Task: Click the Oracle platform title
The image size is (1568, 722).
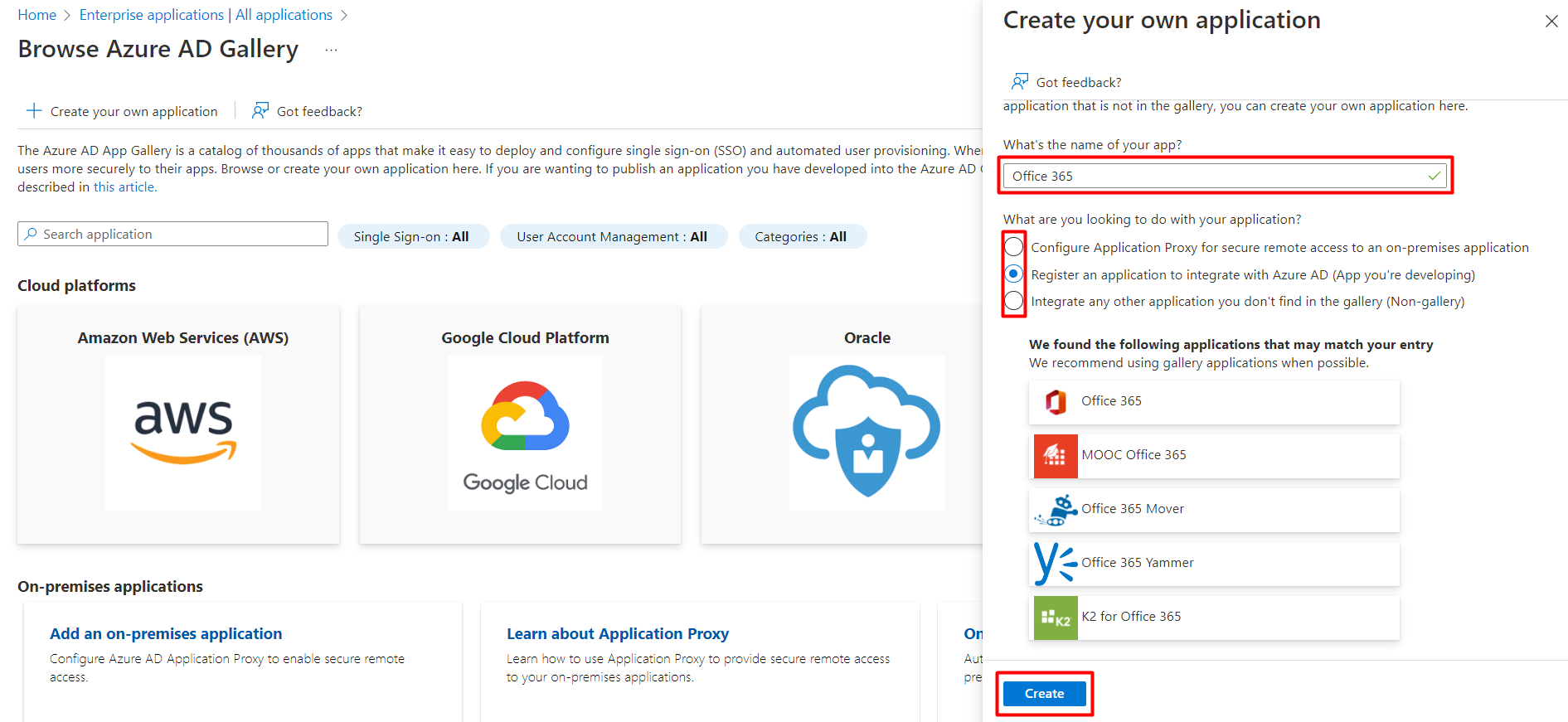Action: coord(867,338)
